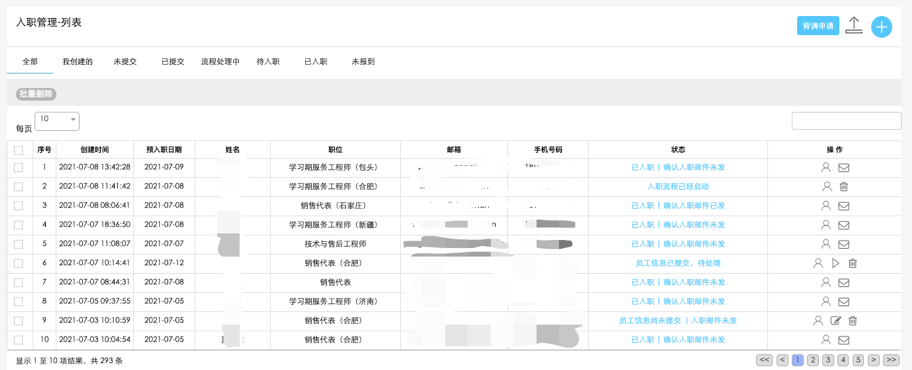Switch to the 已提交 tab

tap(173, 61)
